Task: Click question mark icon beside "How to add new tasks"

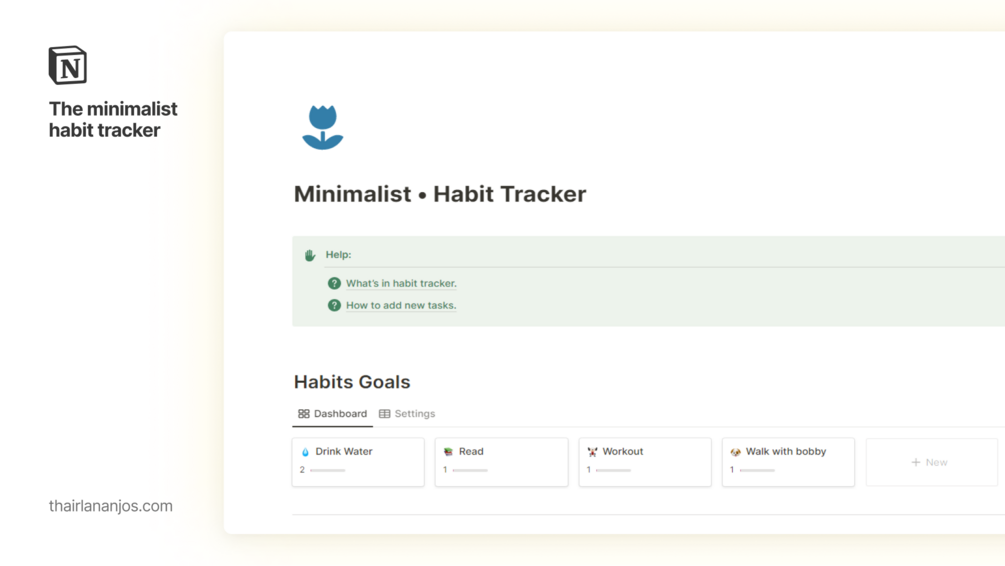Action: click(x=334, y=305)
